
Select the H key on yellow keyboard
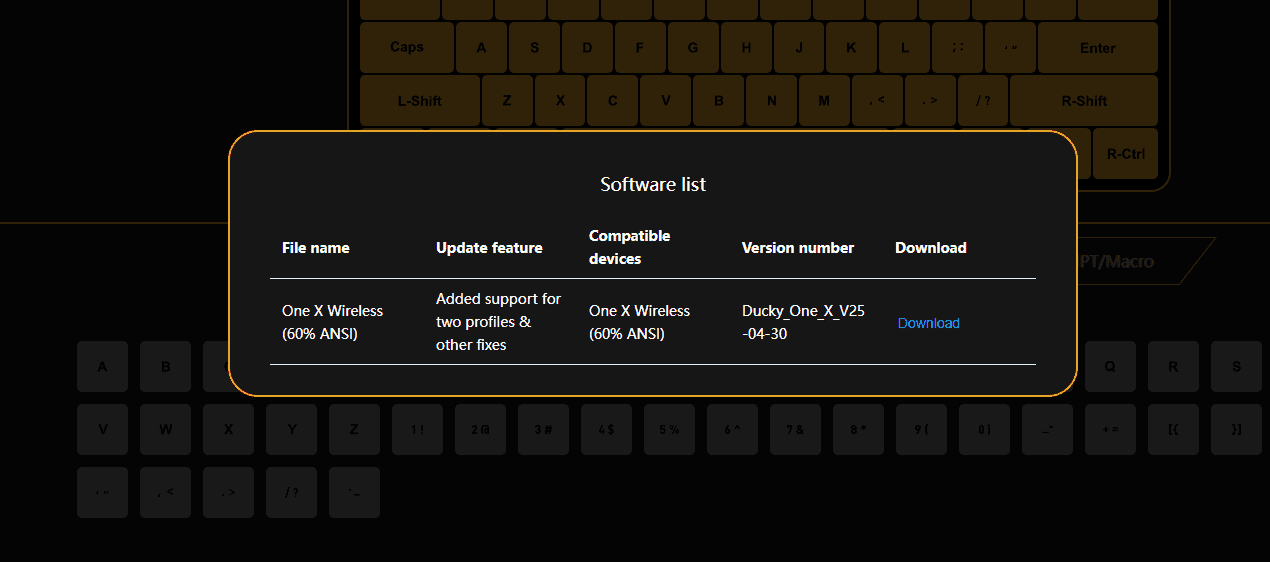(746, 47)
